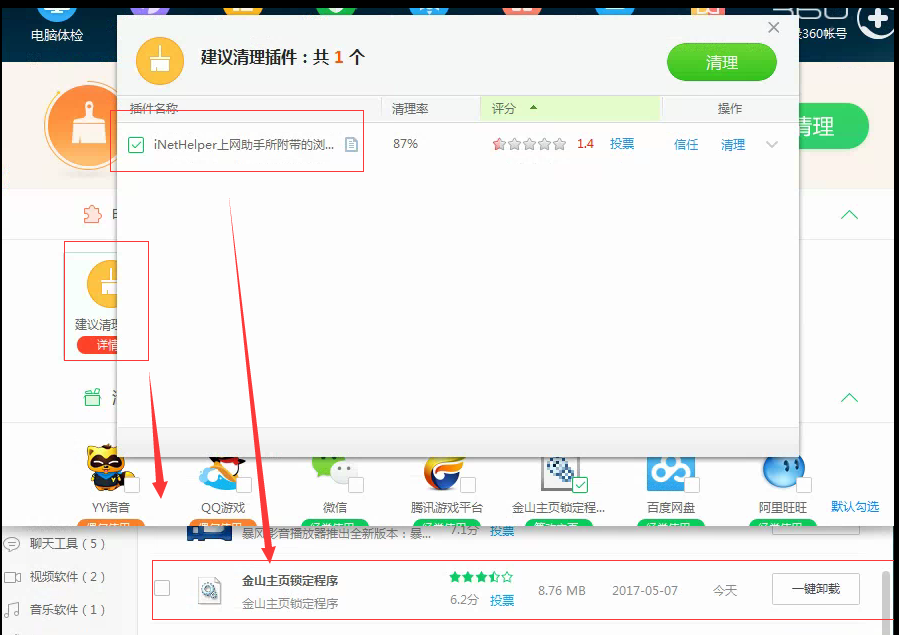Click the 金山主页锁定程序 file icon in list
Screen dimensions: 899x635
coord(209,590)
